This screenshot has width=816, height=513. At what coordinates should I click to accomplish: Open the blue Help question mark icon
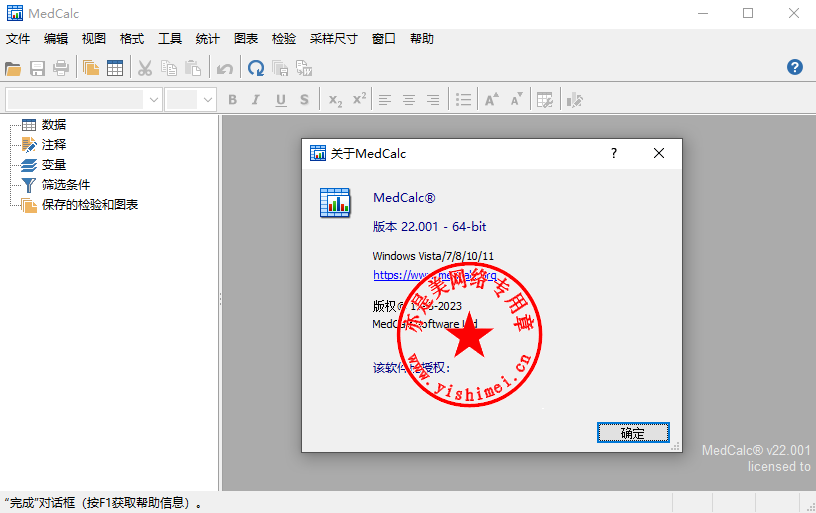(x=795, y=67)
